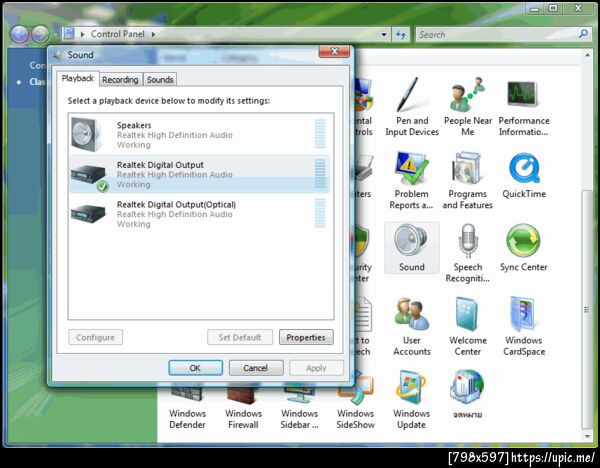The height and width of the screenshot is (468, 600).
Task: Open People Near Me icon
Action: pyautogui.click(x=468, y=106)
